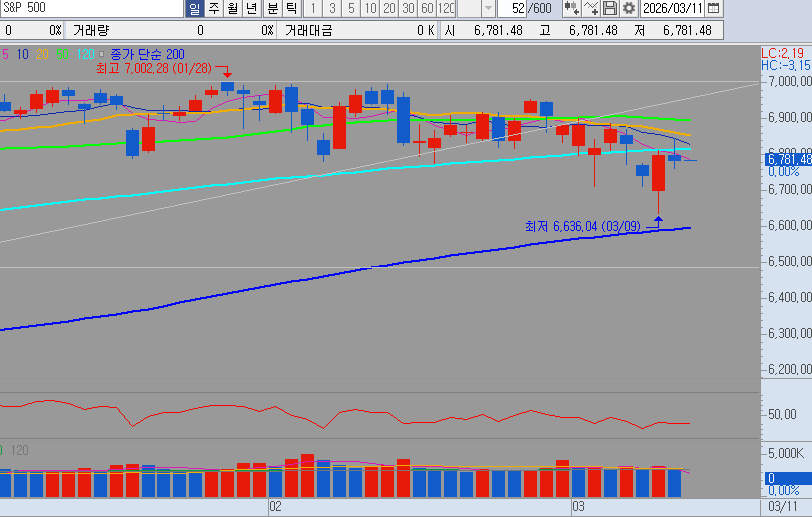Expand the custom interval dropdown arrow
Image resolution: width=812 pixels, height=517 pixels.
coord(488,8)
